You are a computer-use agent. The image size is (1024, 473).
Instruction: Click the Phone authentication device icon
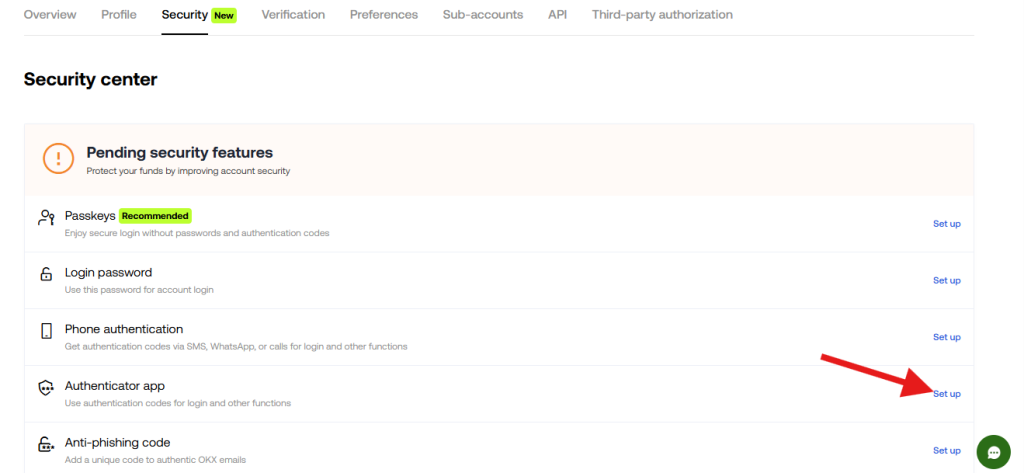click(46, 331)
